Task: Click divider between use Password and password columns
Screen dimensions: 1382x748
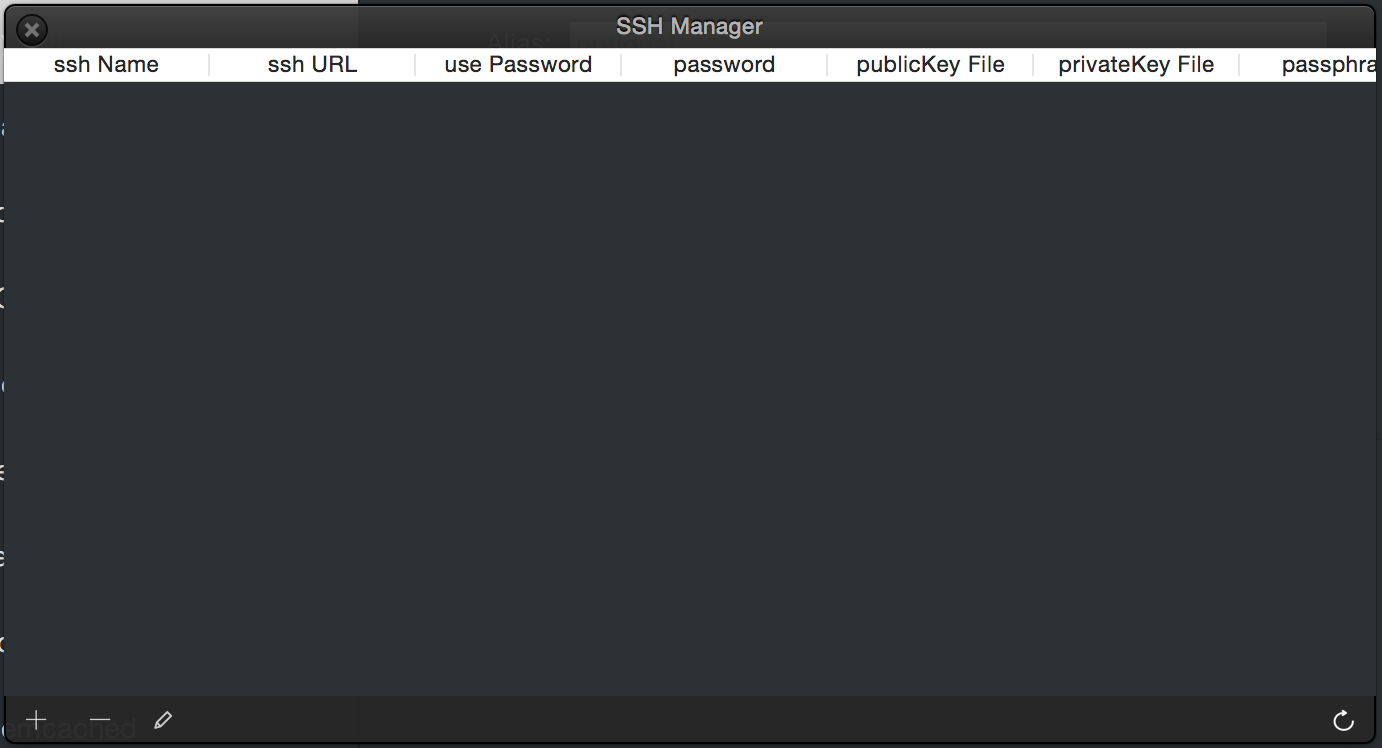Action: [621, 65]
